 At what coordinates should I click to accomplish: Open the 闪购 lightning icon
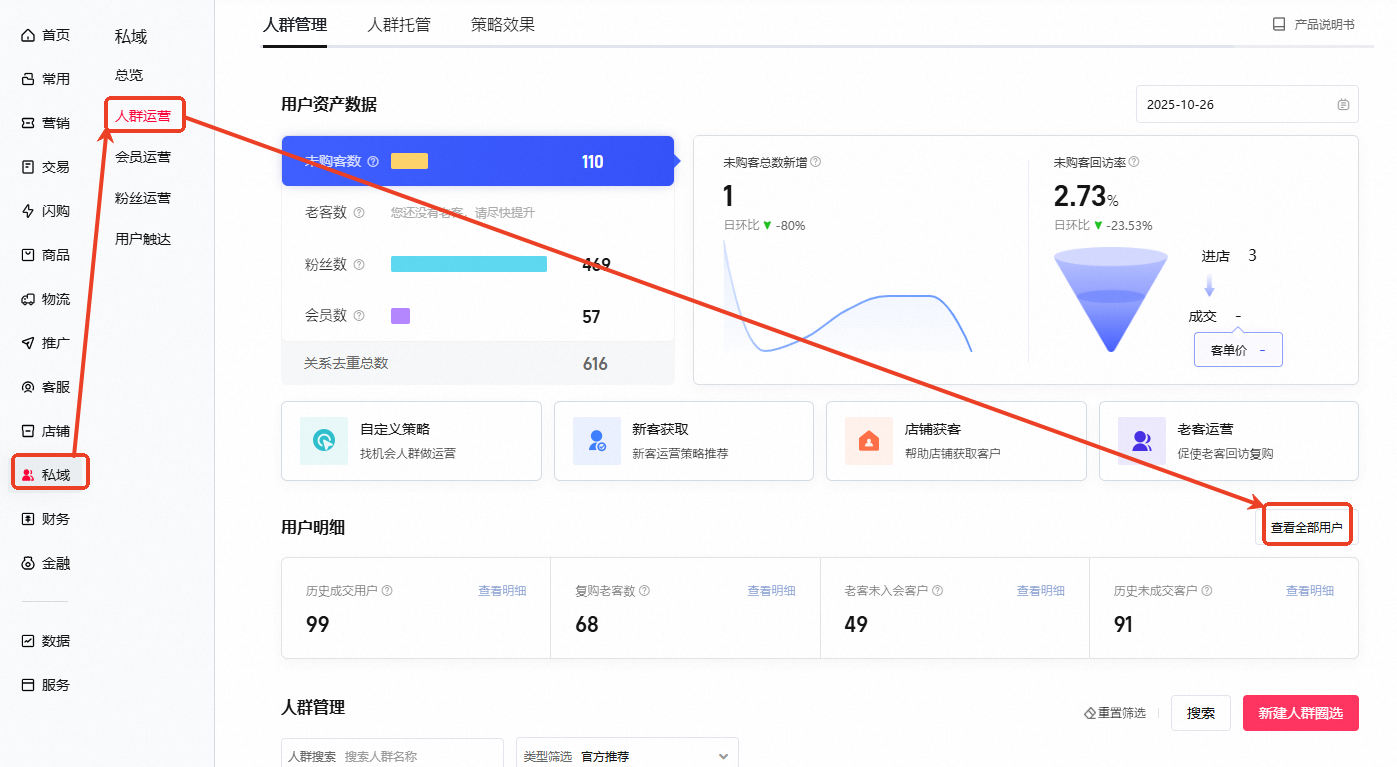[28, 211]
